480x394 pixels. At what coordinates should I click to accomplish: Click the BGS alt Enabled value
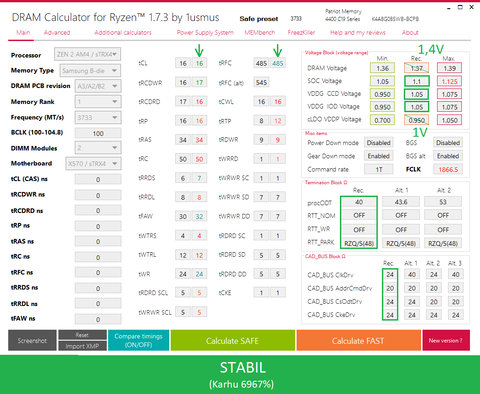point(448,156)
